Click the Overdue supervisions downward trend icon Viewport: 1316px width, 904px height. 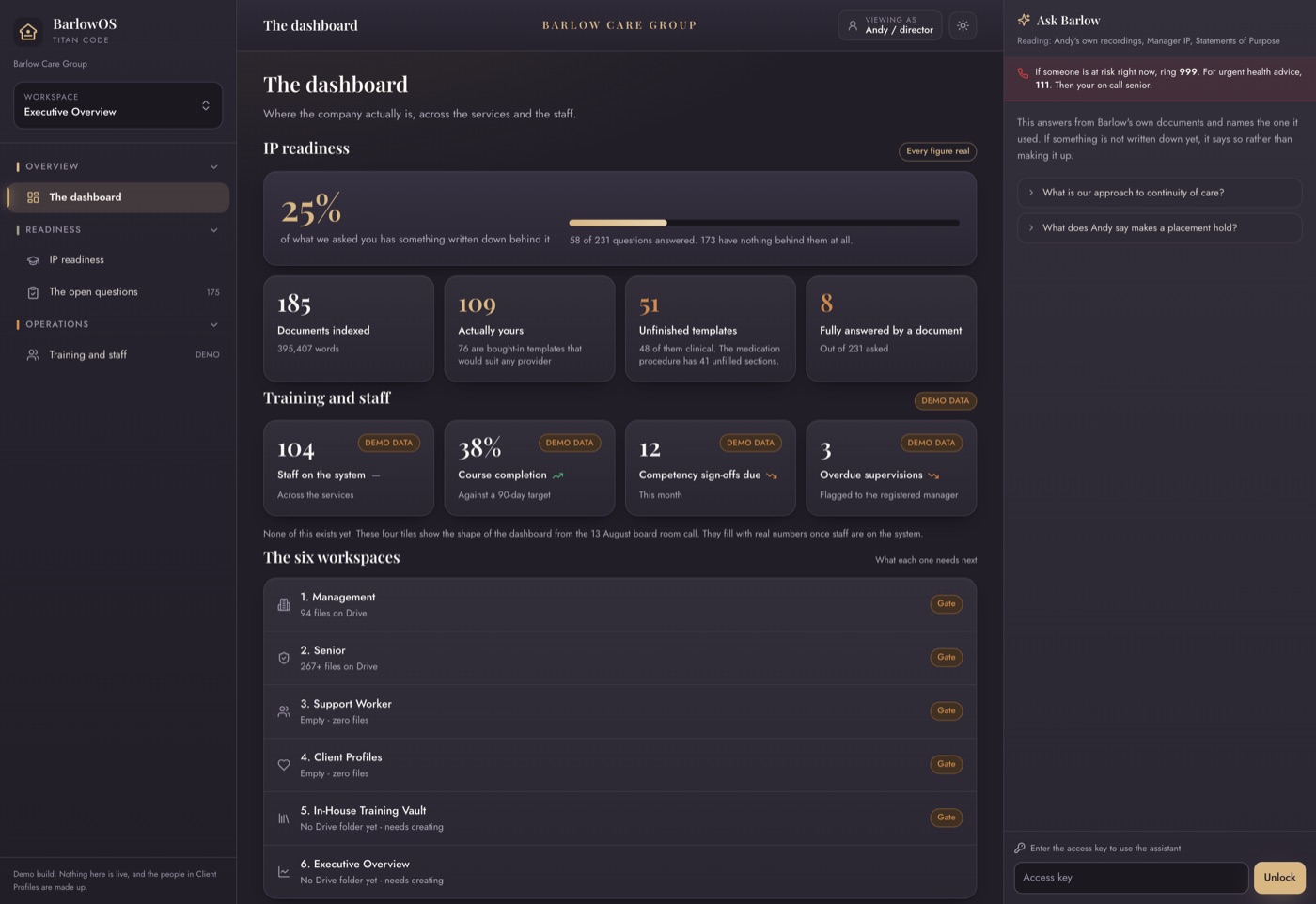pos(933,475)
